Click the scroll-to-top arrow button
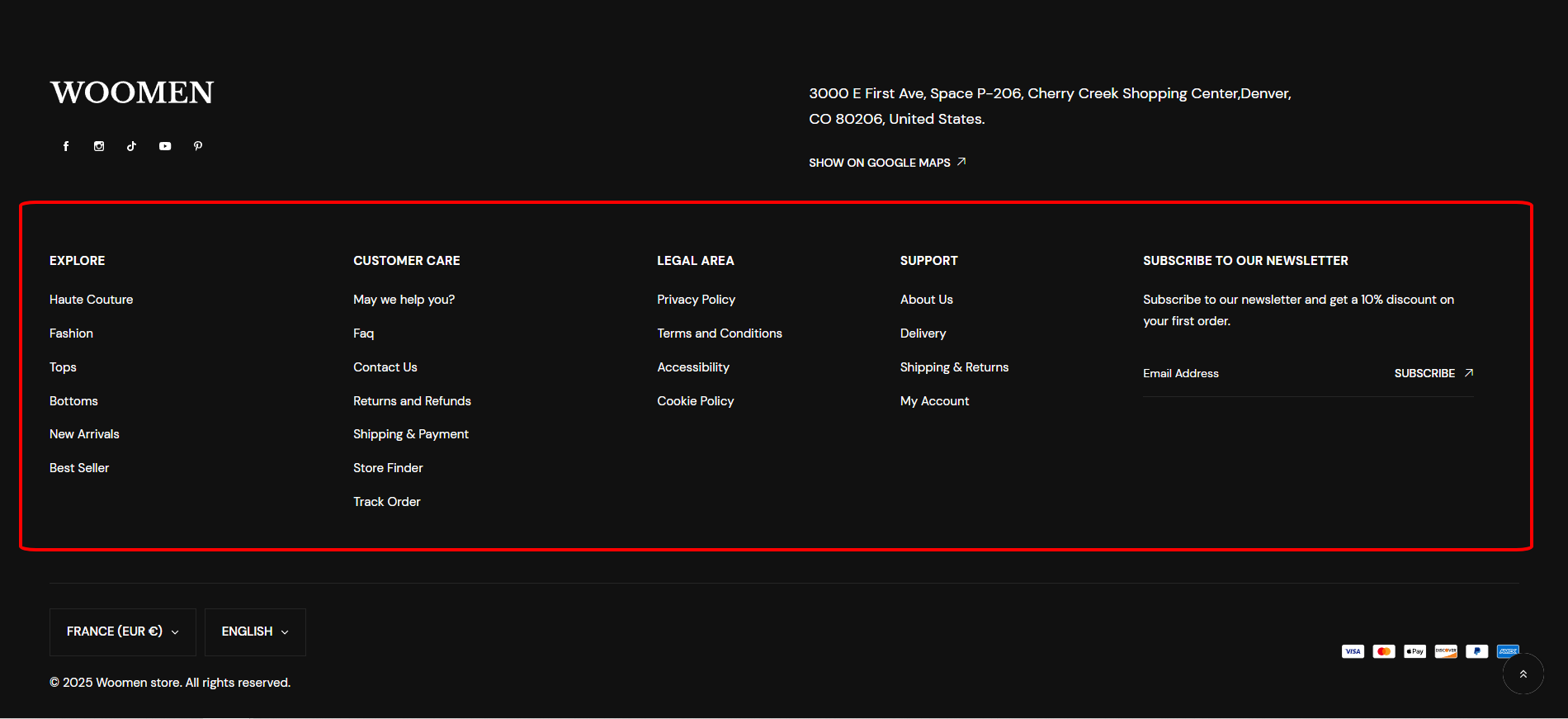Image resolution: width=1568 pixels, height=719 pixels. coord(1523,674)
